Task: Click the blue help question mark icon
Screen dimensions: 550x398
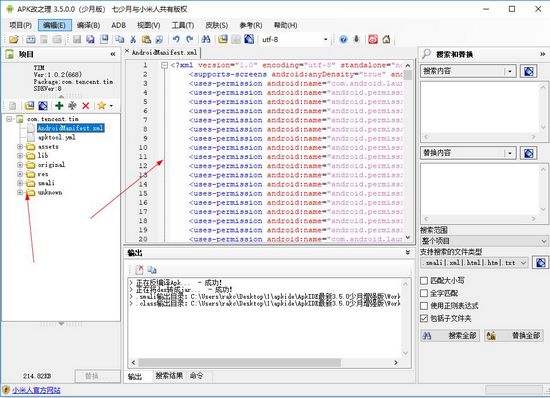Action: [x=343, y=39]
